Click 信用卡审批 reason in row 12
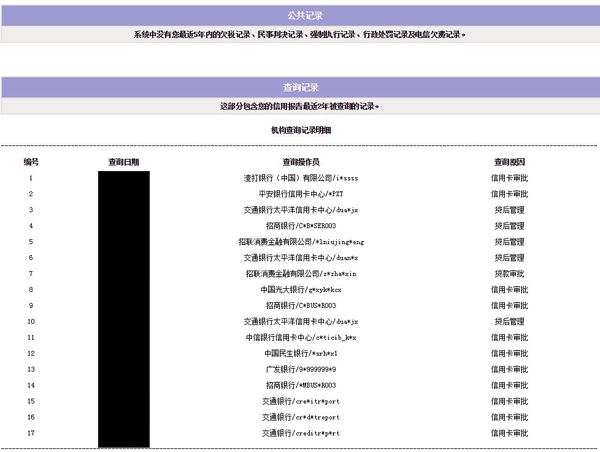600x452 pixels. [x=509, y=353]
